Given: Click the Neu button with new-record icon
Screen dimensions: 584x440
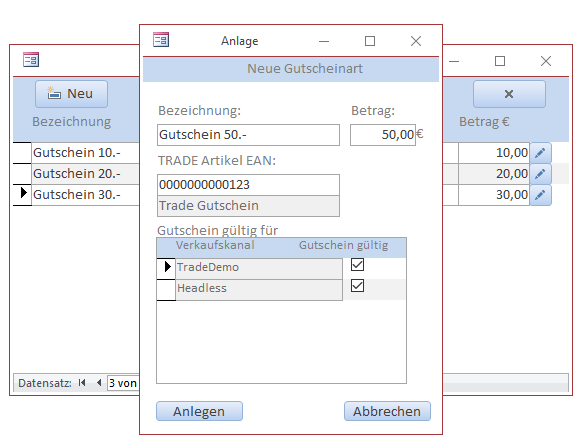Looking at the screenshot, I should point(72,94).
